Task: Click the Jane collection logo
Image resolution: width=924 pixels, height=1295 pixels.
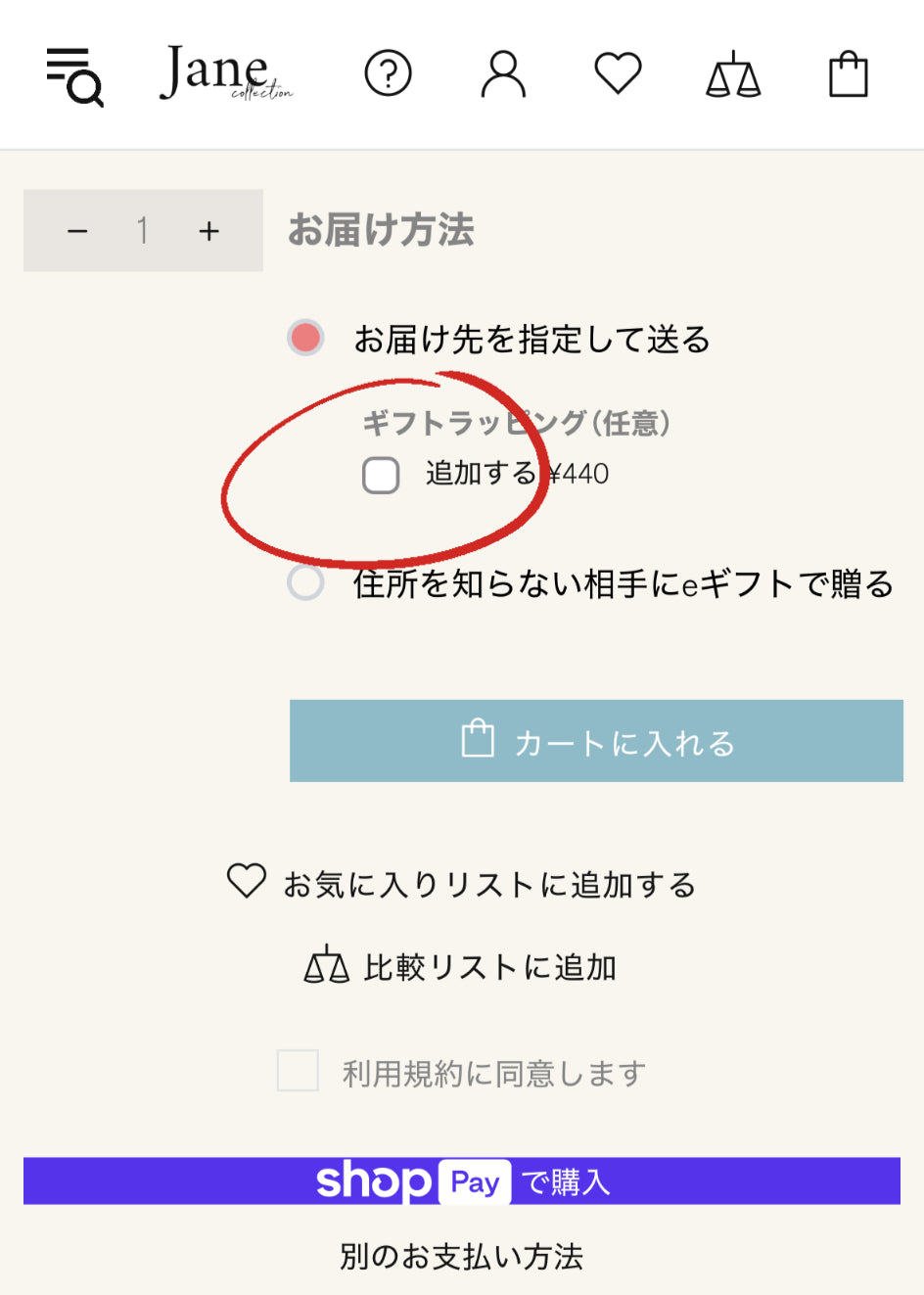Action: [x=224, y=73]
